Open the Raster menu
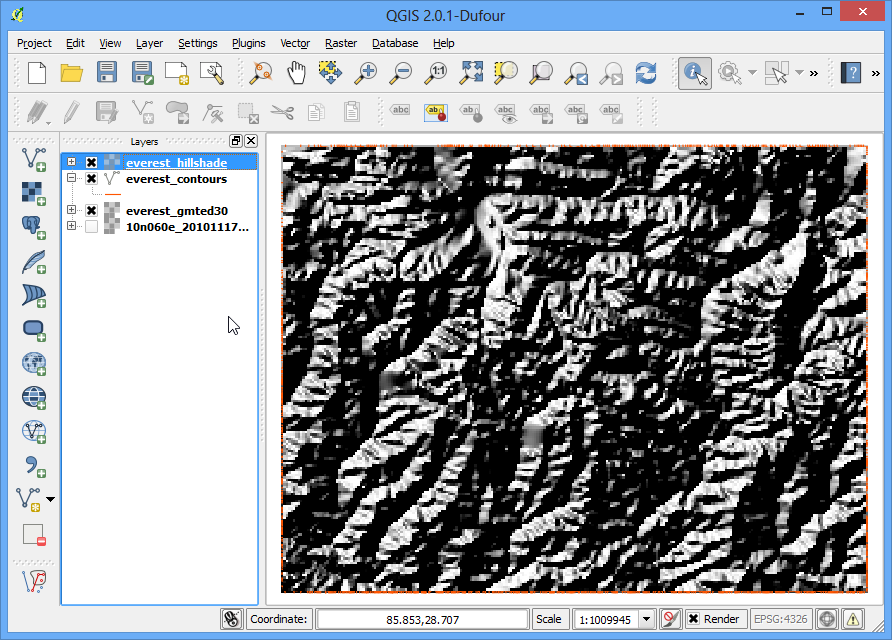Screen dimensions: 892x640 [x=341, y=43]
